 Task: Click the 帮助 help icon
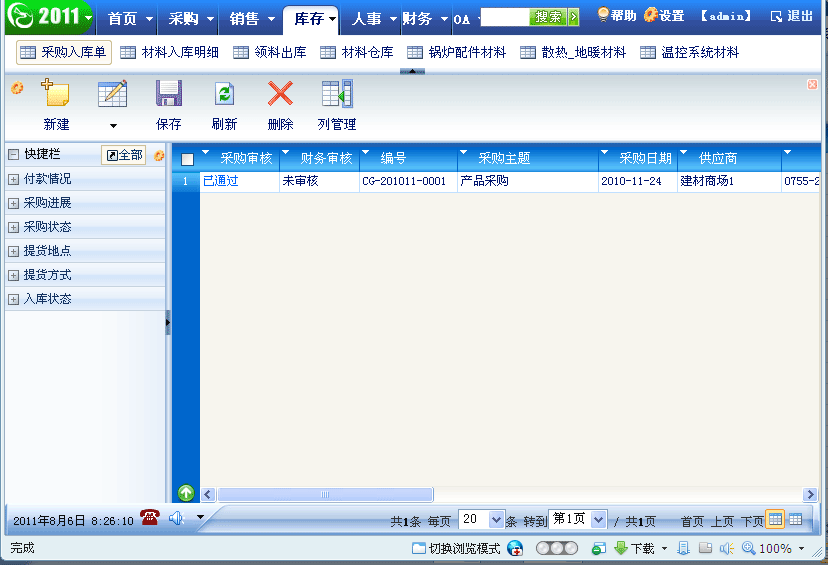[x=603, y=15]
